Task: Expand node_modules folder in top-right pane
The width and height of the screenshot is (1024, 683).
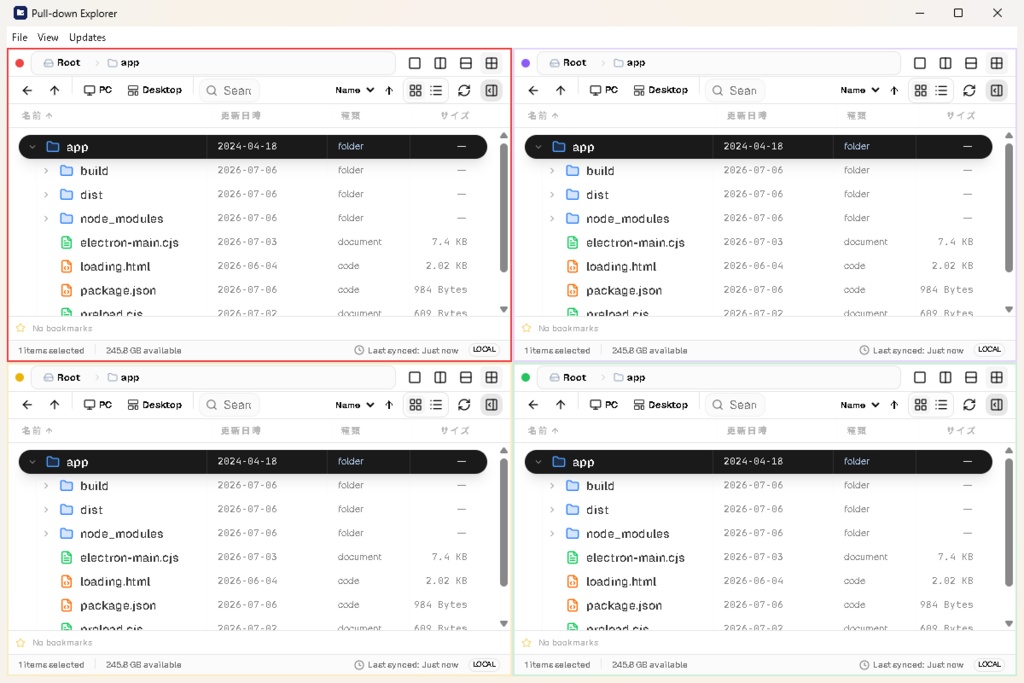Action: (x=552, y=219)
